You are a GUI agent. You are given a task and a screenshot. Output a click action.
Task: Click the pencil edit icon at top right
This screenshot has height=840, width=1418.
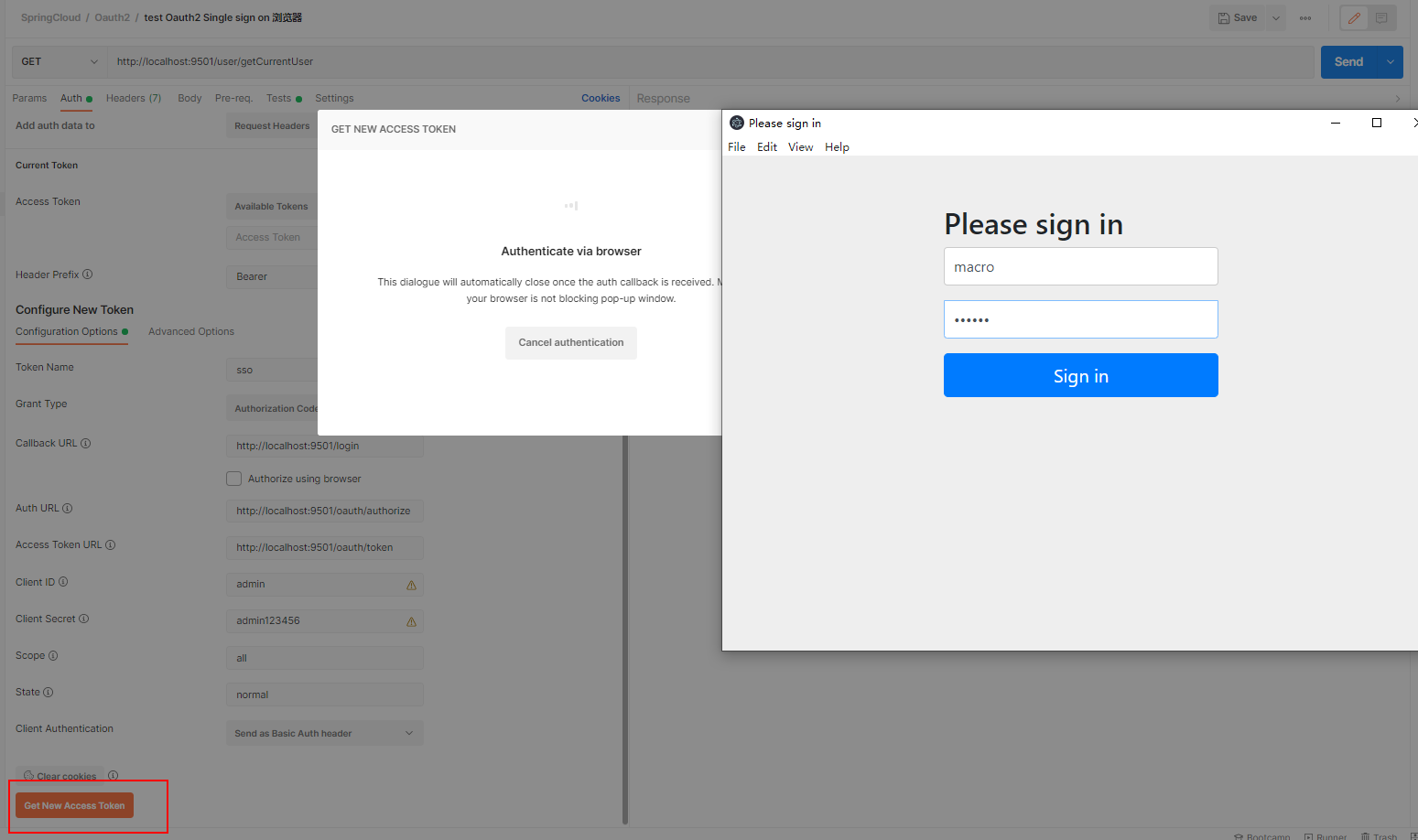(1354, 18)
